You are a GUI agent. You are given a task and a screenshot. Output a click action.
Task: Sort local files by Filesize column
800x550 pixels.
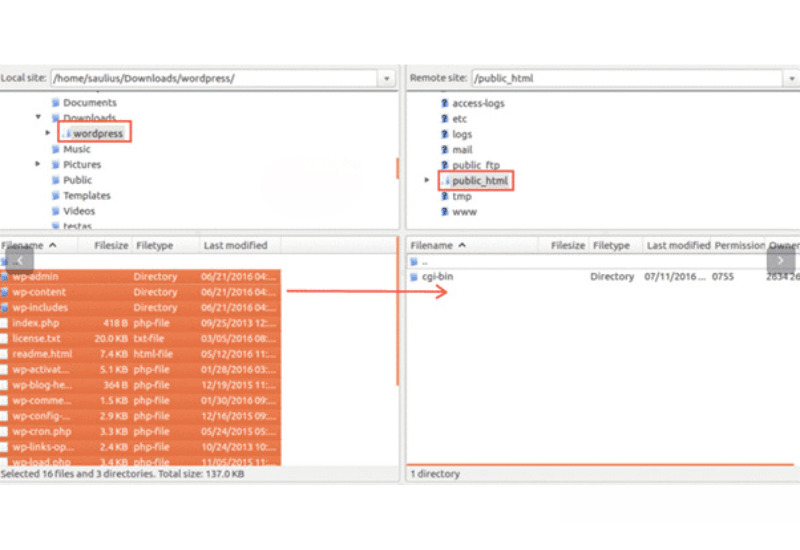click(x=105, y=245)
